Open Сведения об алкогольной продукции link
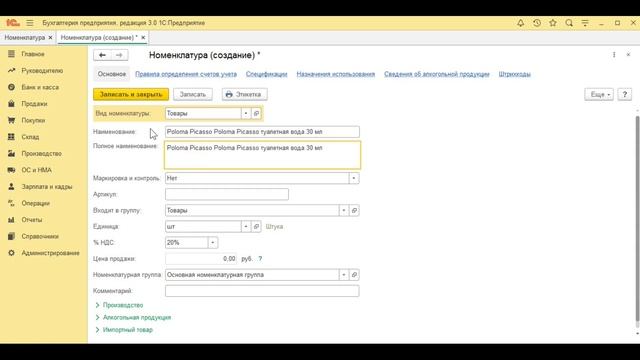 (x=437, y=74)
